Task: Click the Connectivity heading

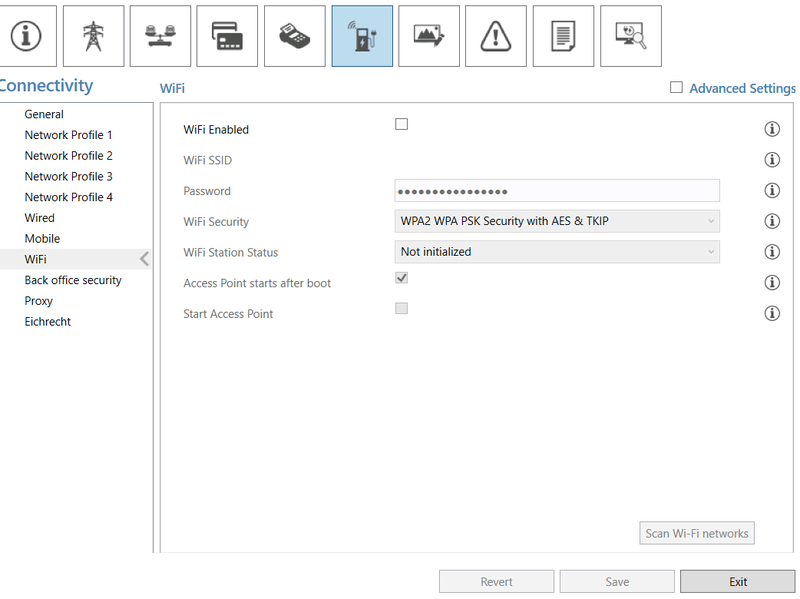Action: (x=46, y=85)
